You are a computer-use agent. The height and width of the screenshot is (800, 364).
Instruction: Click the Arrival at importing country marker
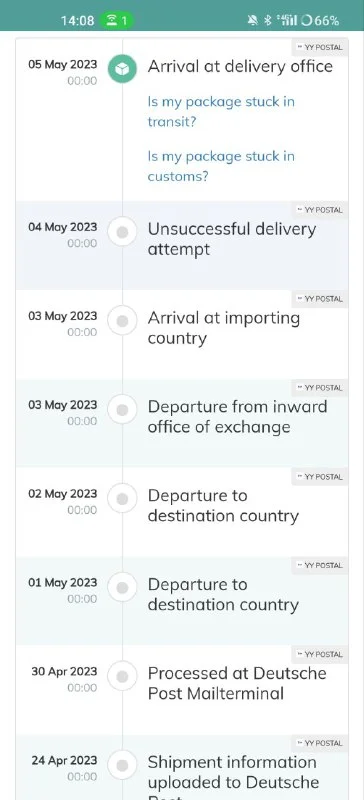coord(122,321)
